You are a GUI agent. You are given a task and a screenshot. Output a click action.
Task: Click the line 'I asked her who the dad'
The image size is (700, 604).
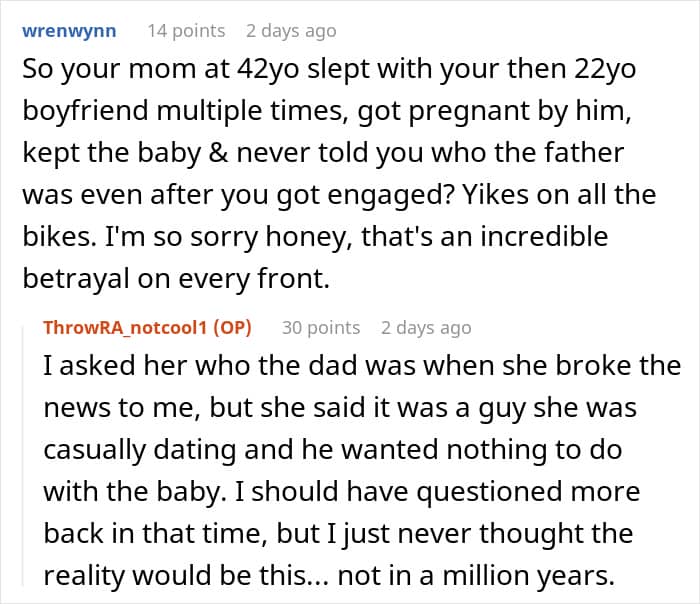[362, 366]
